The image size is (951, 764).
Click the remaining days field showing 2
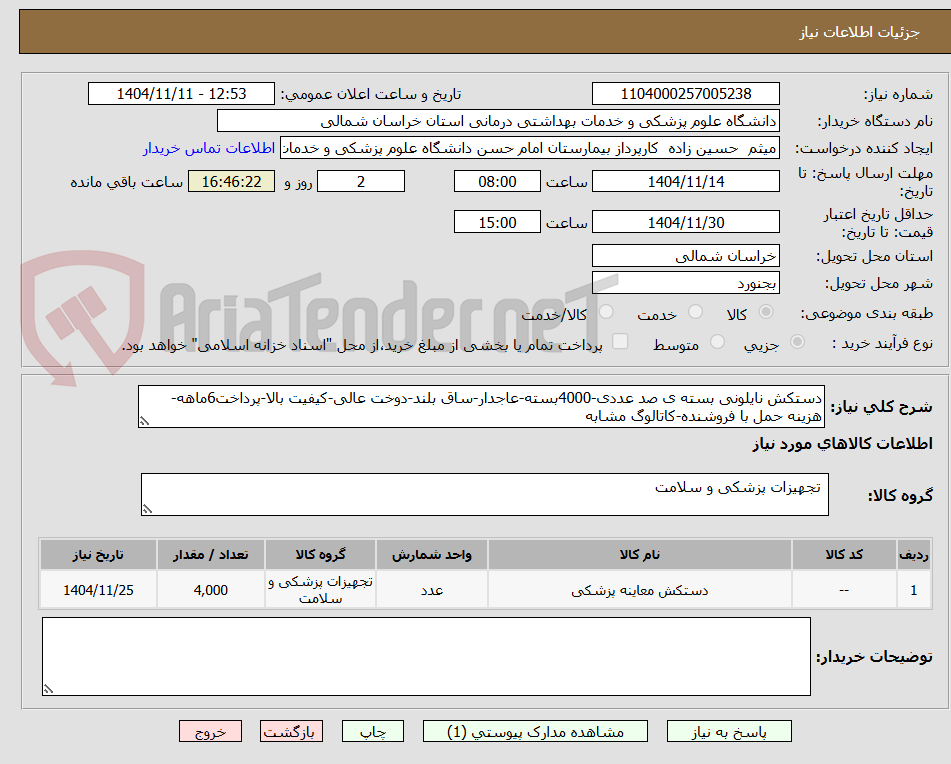(x=361, y=181)
